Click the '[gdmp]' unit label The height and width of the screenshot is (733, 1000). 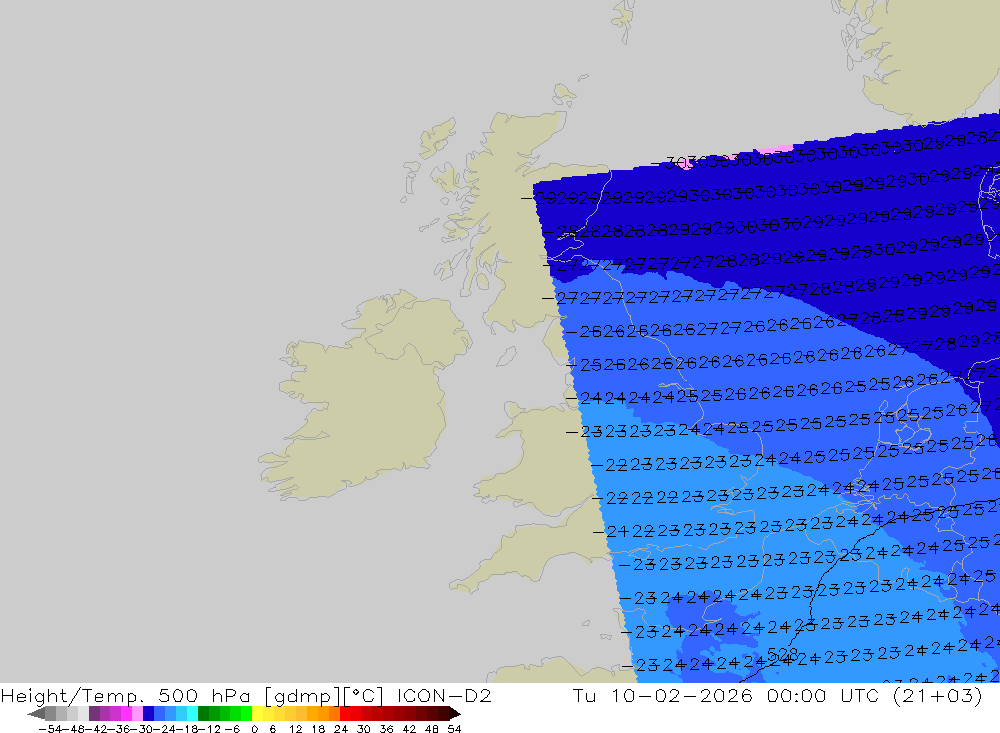[303, 696]
